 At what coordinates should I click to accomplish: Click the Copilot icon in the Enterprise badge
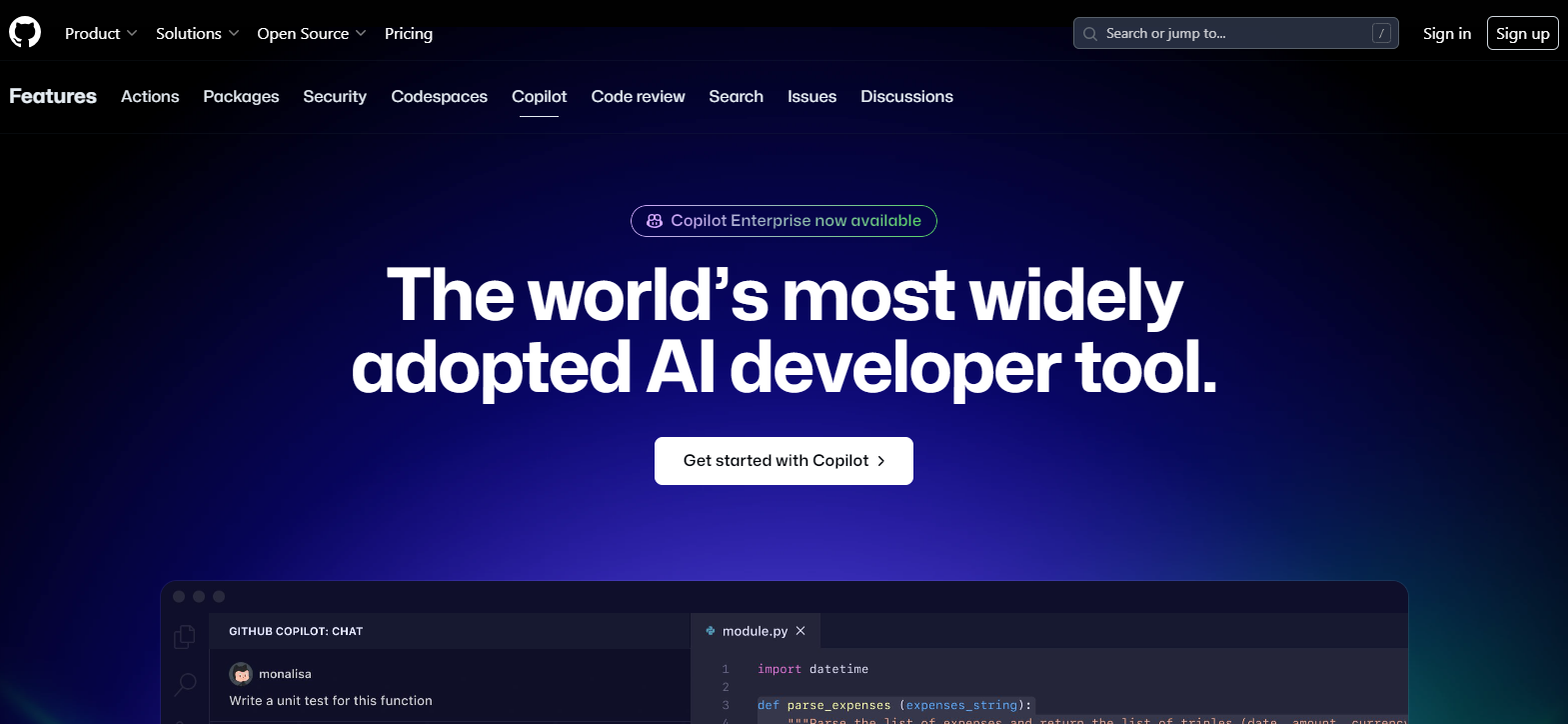tap(655, 221)
